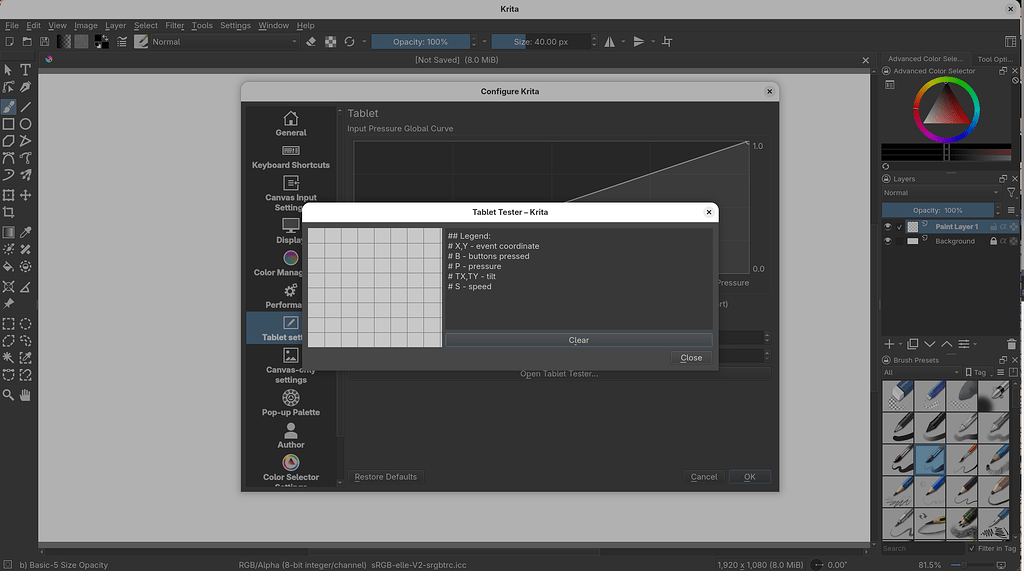Open General settings in Configure Krita

pyautogui.click(x=291, y=123)
